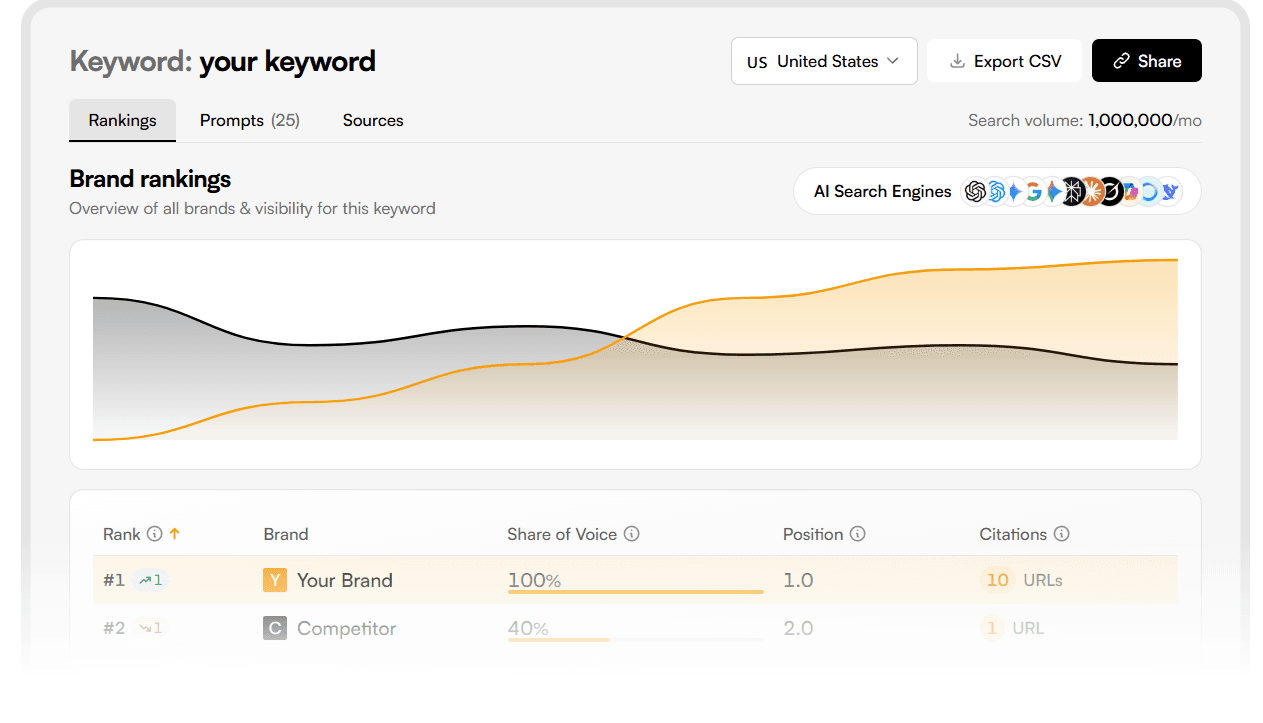Click the blue DeepSeek whale icon
This screenshot has height=723, width=1263.
1169,191
